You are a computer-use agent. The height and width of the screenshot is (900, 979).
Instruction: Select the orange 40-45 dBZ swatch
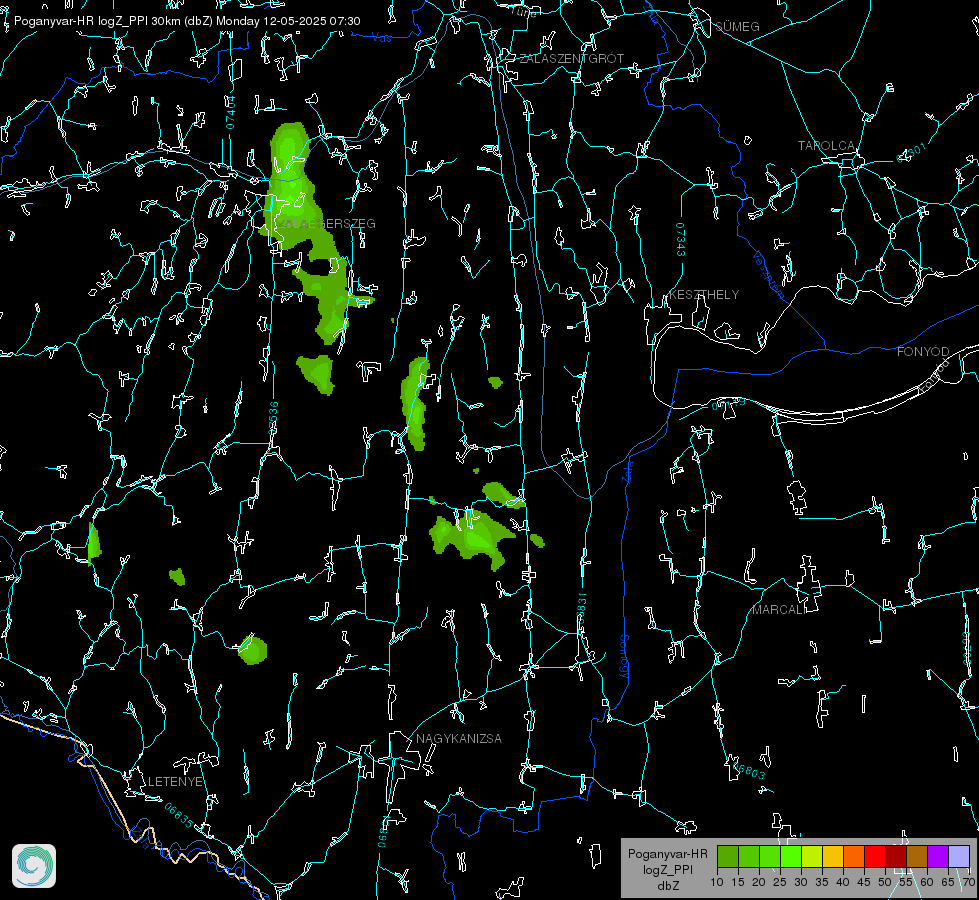point(854,856)
